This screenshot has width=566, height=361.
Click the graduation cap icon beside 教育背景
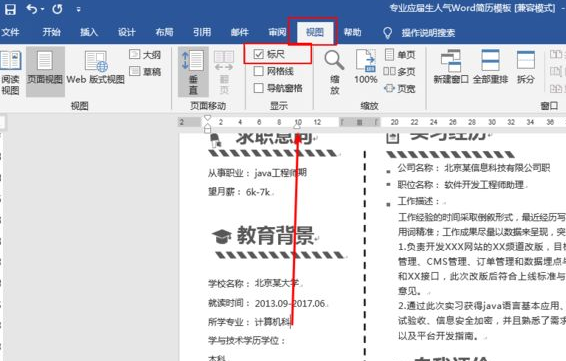coord(221,236)
